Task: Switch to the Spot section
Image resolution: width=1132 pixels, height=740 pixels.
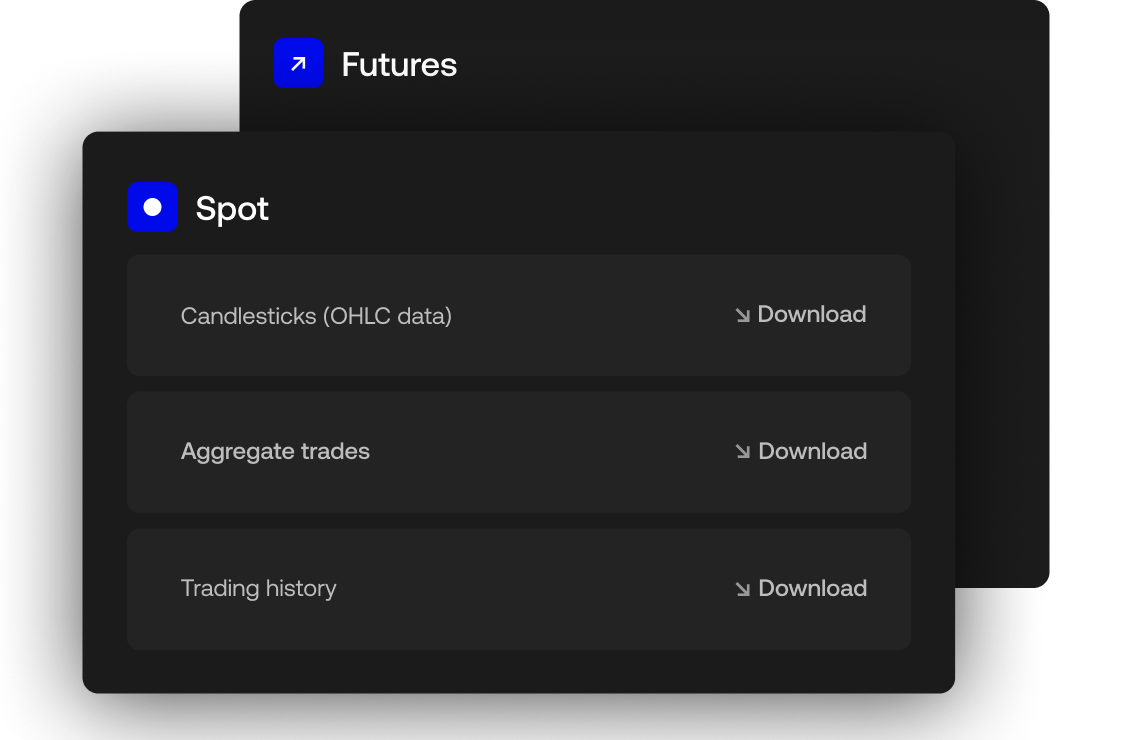Action: click(x=233, y=207)
